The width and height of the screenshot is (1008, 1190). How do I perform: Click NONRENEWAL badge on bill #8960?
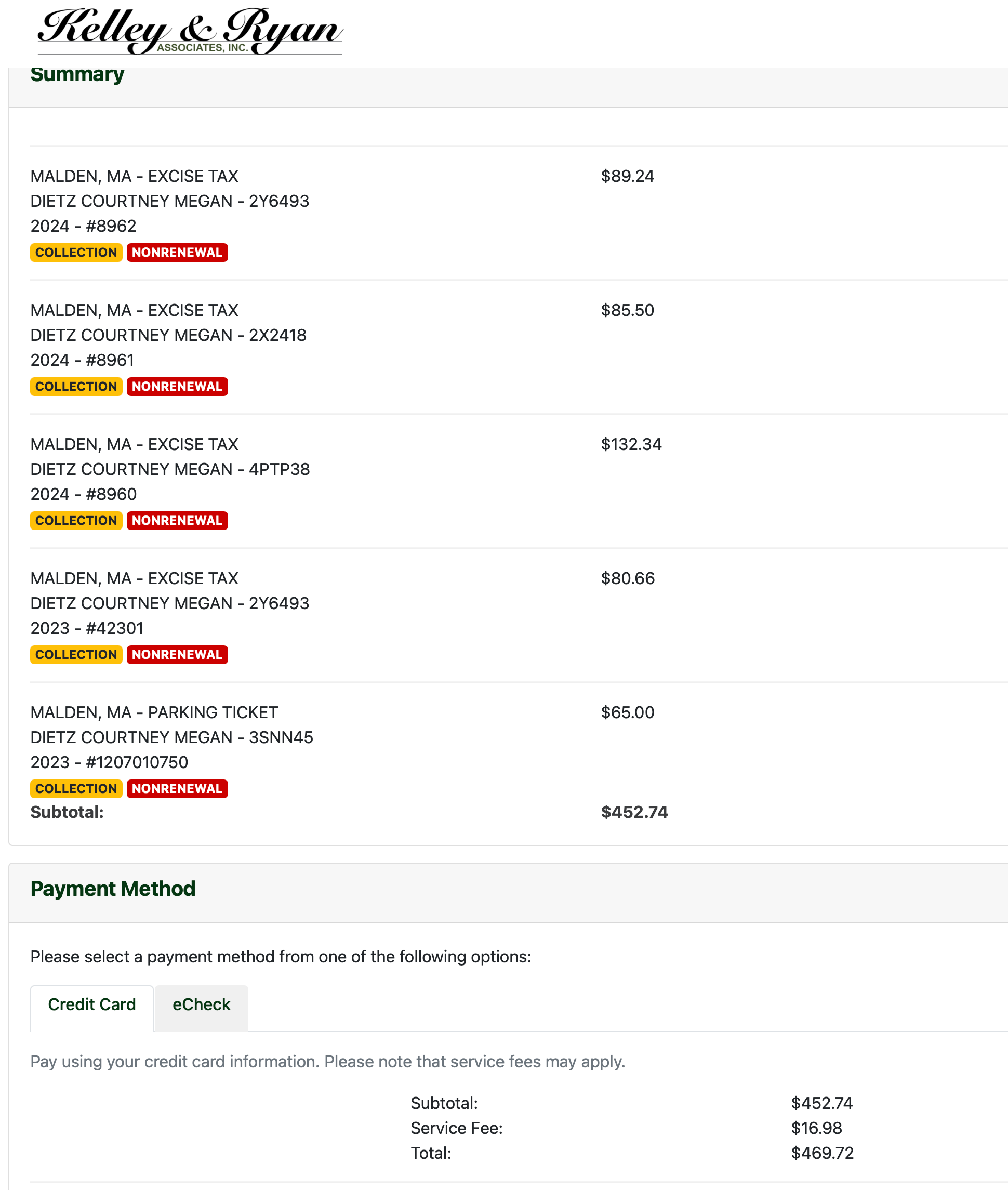(177, 521)
